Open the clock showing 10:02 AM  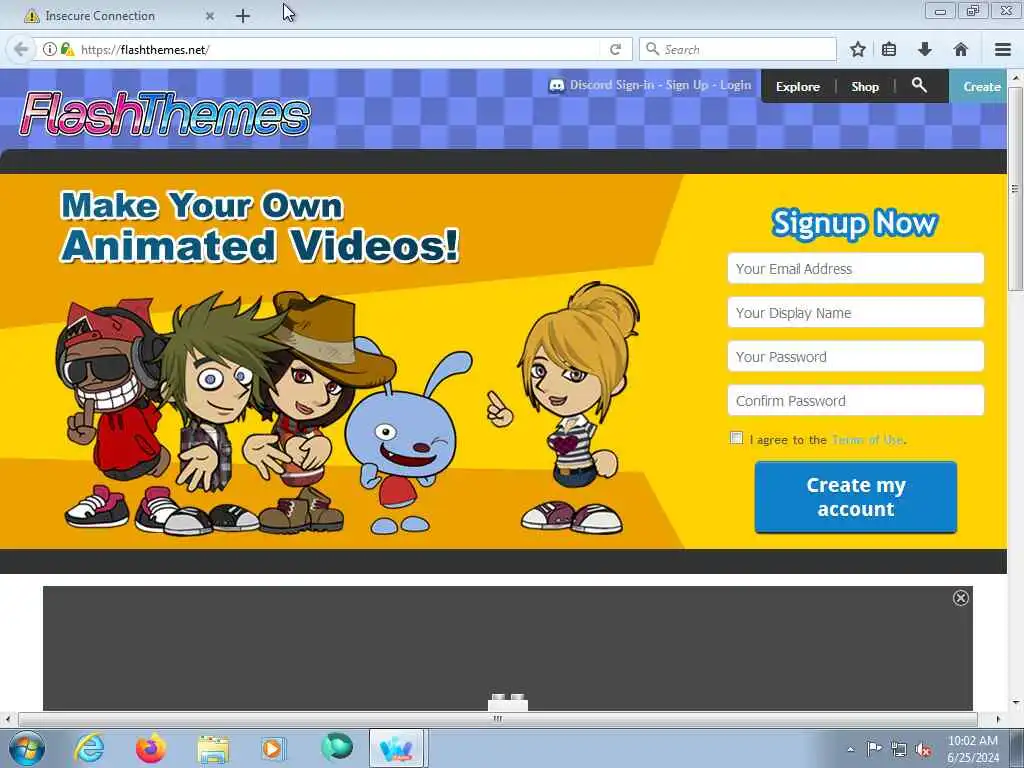pyautogui.click(x=972, y=749)
